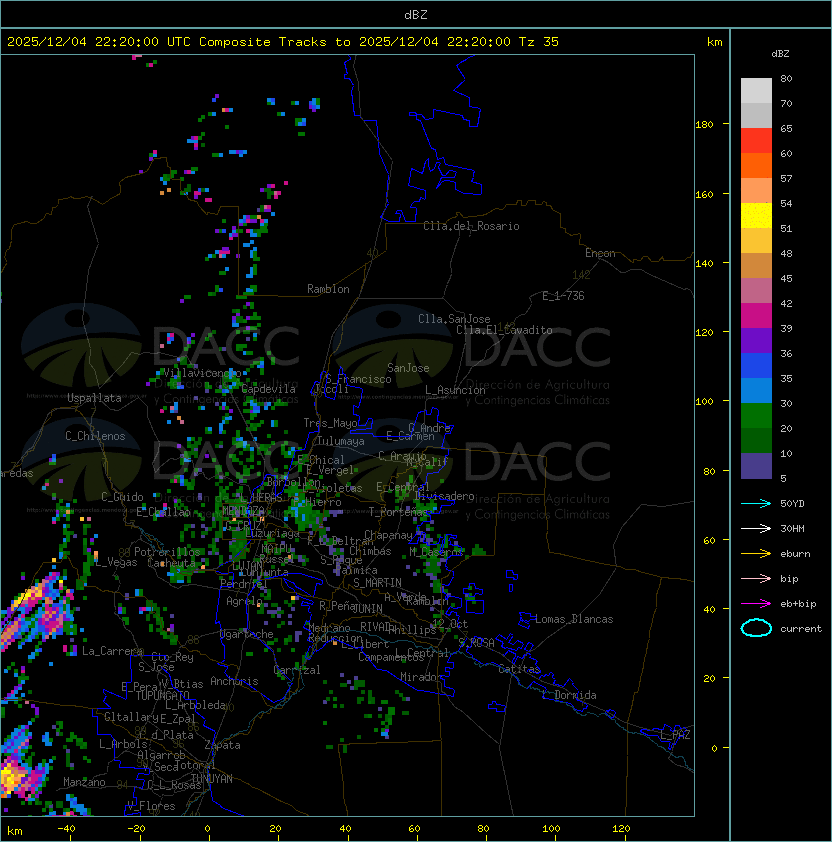
Task: Click the 'Uspallata' place label
Action: pos(94,398)
